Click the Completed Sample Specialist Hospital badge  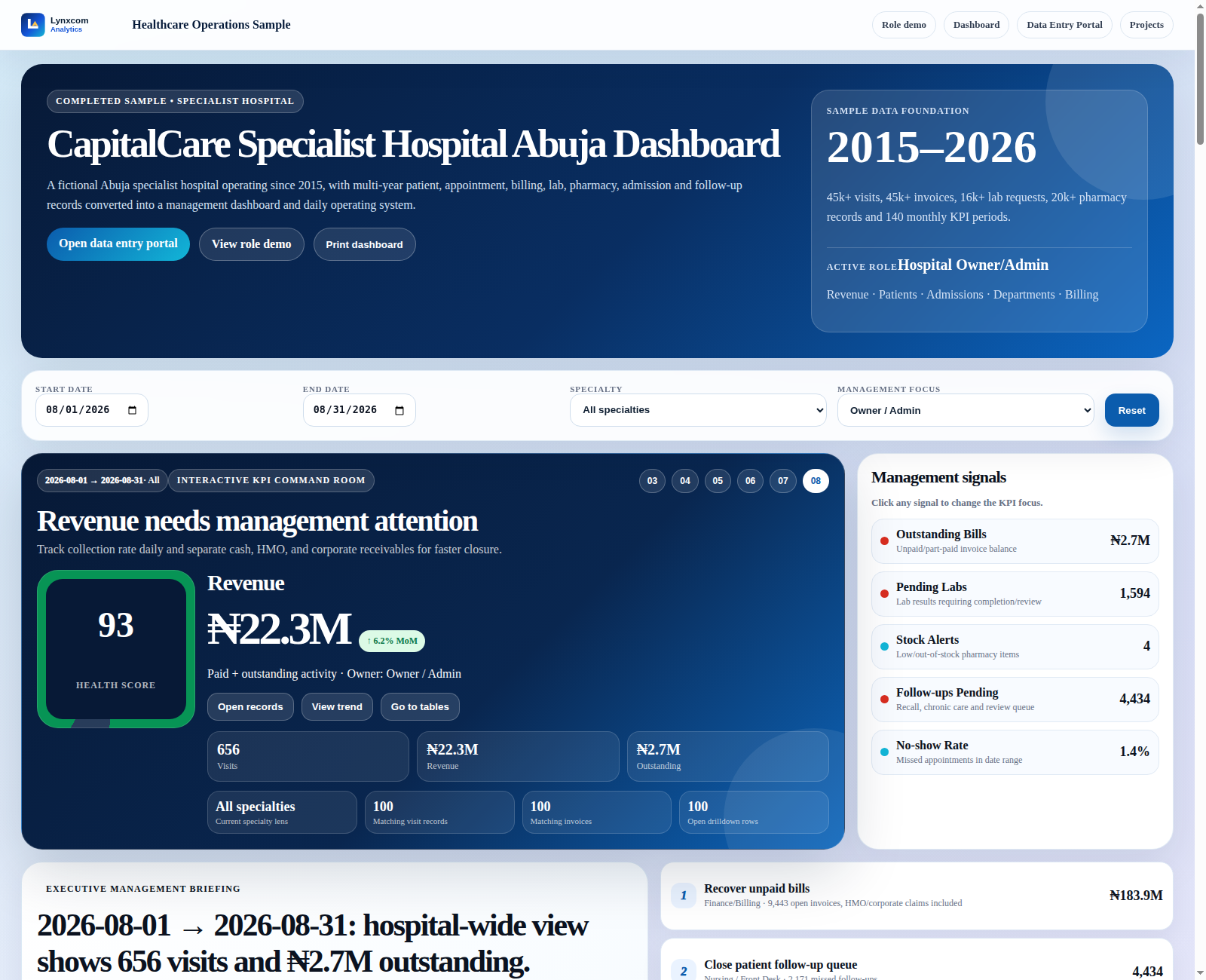coord(175,102)
